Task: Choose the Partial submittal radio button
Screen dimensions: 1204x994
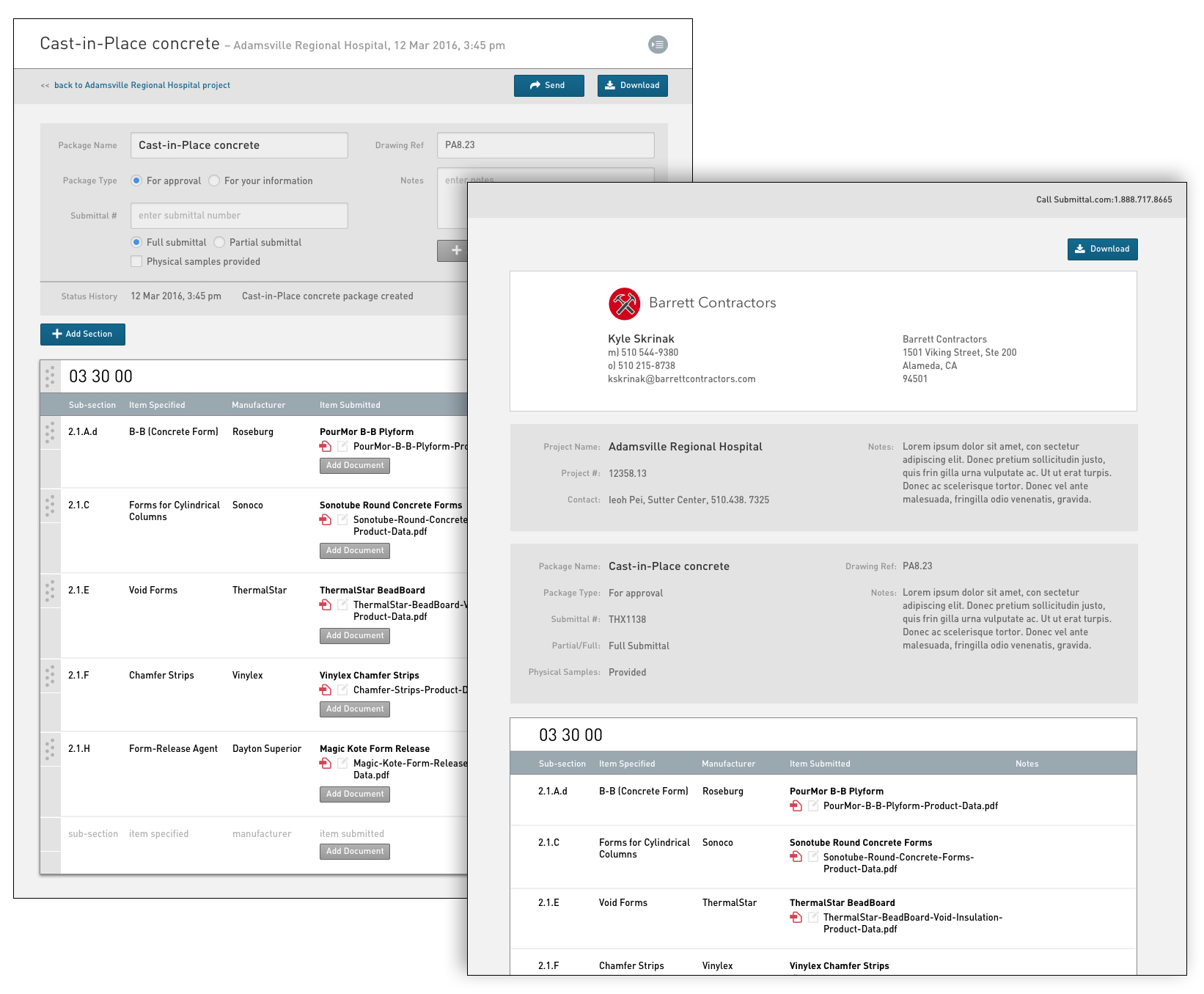Action: [x=219, y=242]
